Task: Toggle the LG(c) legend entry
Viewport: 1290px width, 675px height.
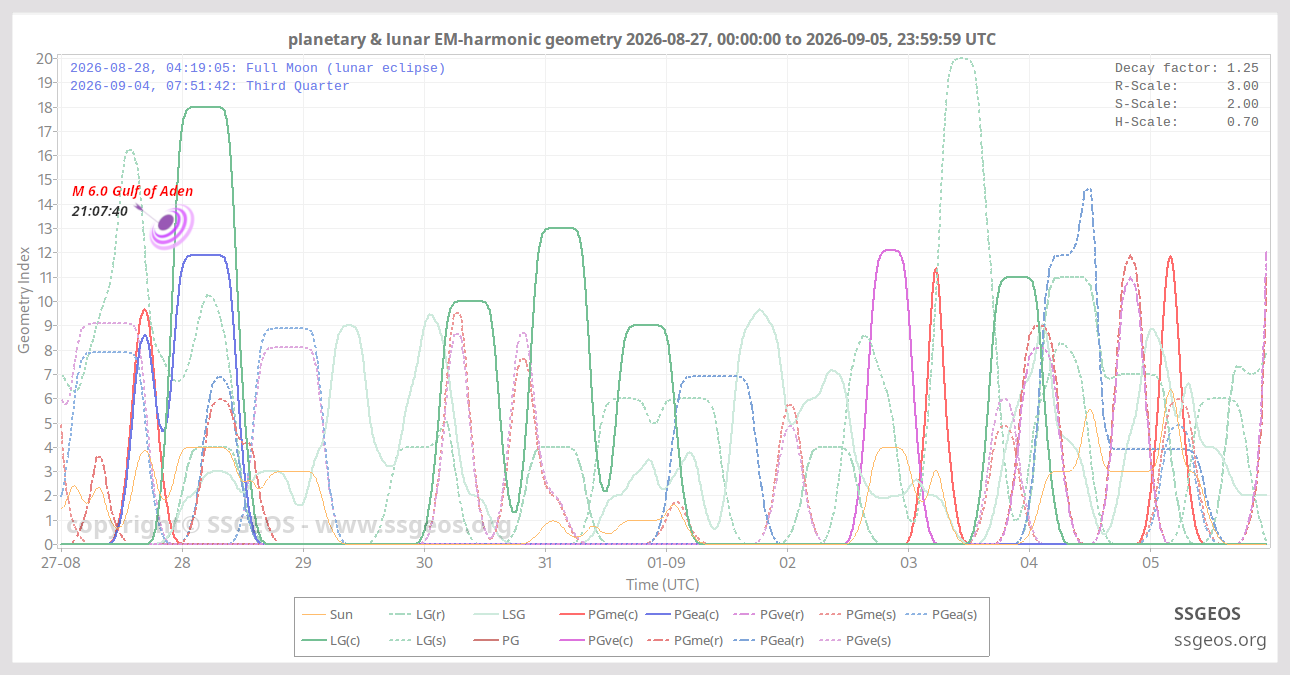Action: (x=330, y=640)
